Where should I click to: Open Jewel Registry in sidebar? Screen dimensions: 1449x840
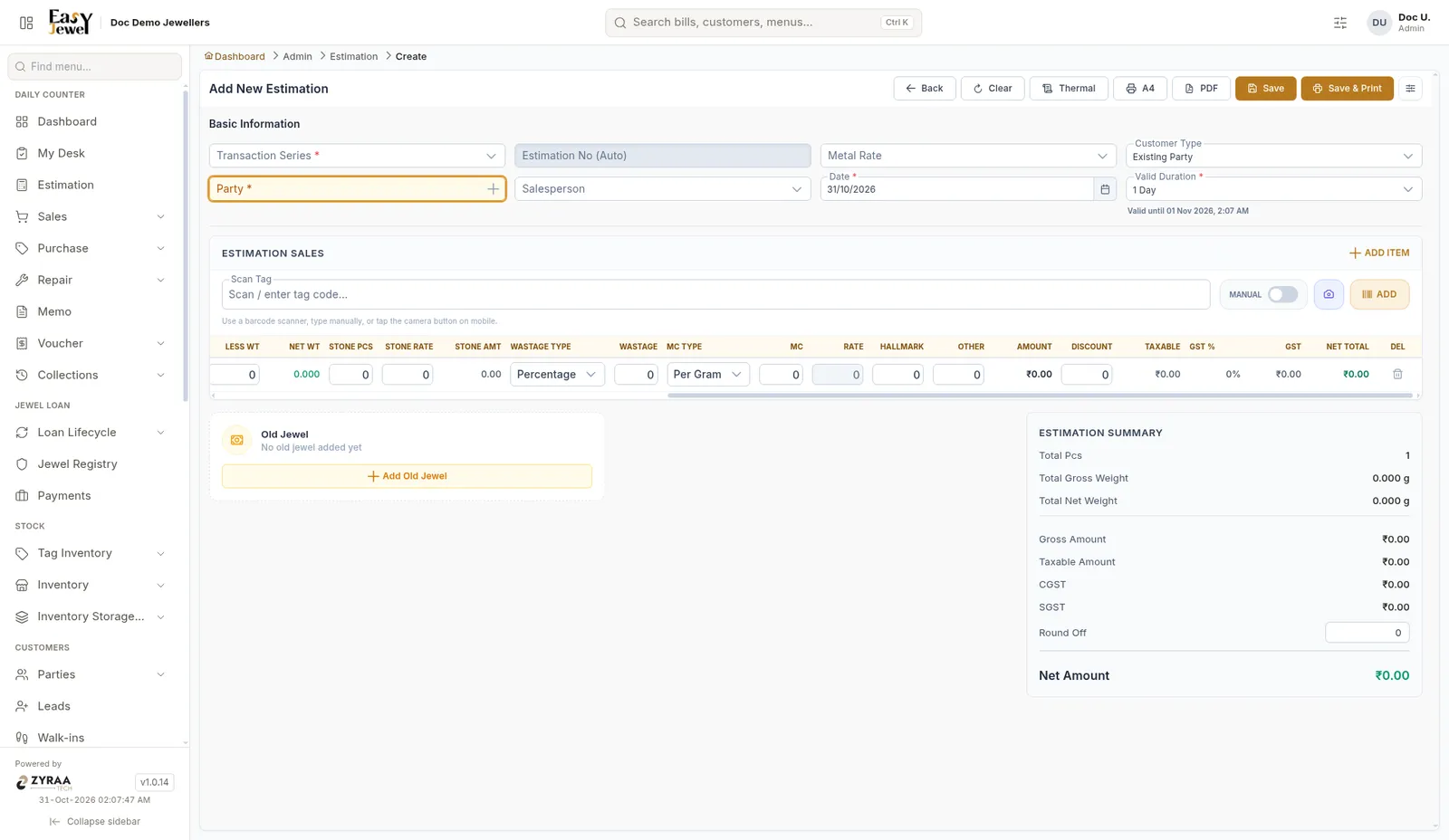tap(94, 463)
